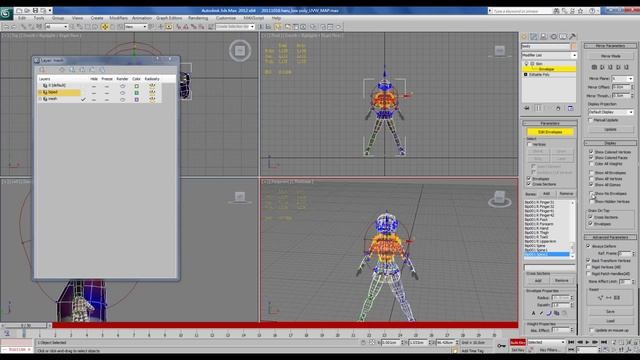Click first Mirror Paste icon under Mirror Mode
The image size is (640, 360).
[x=594, y=67]
